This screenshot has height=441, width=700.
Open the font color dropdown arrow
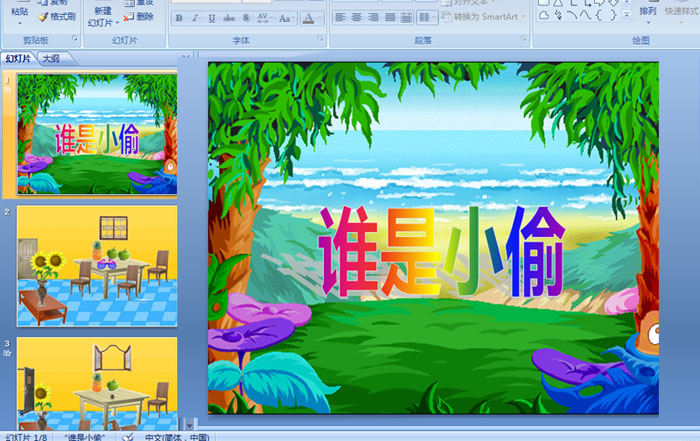click(x=319, y=19)
